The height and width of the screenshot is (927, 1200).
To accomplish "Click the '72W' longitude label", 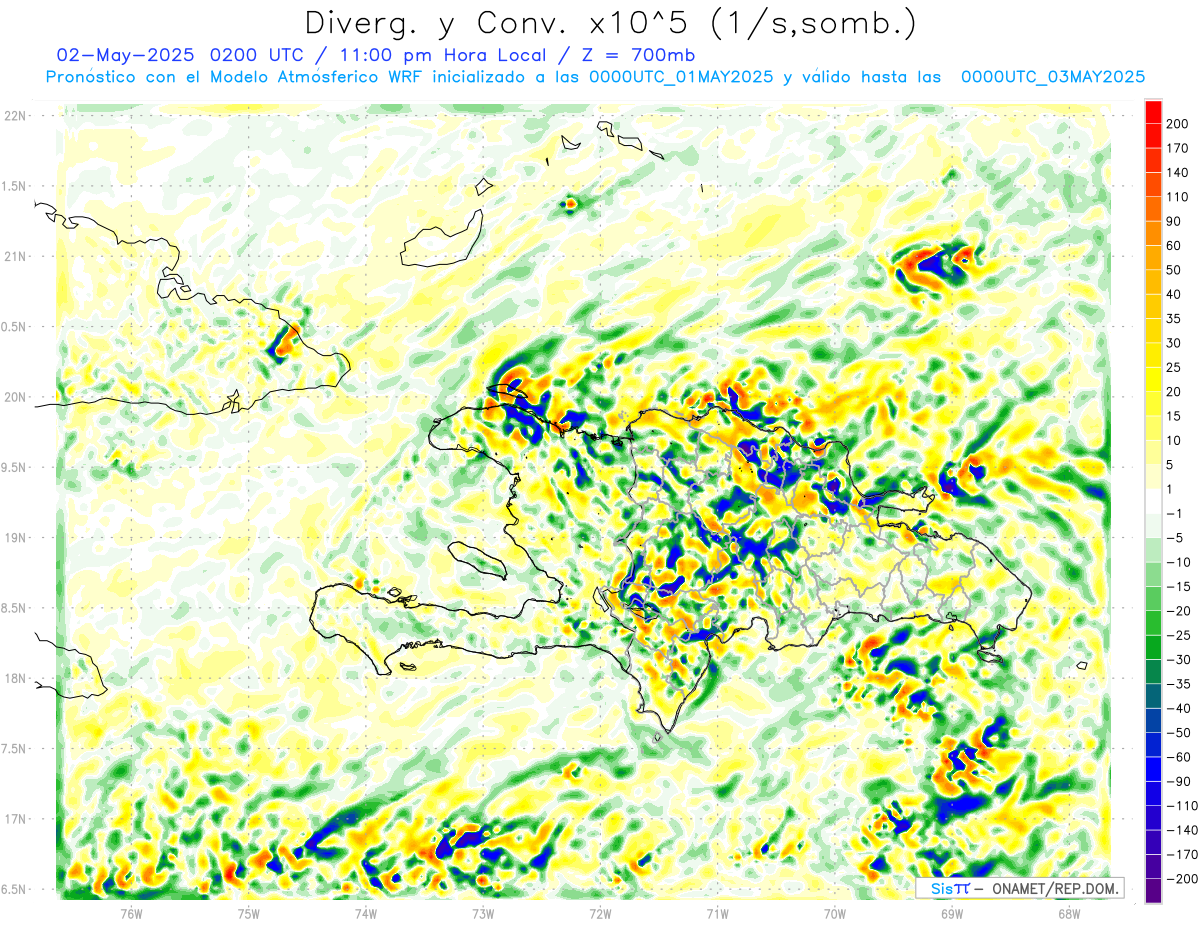I will click(600, 913).
